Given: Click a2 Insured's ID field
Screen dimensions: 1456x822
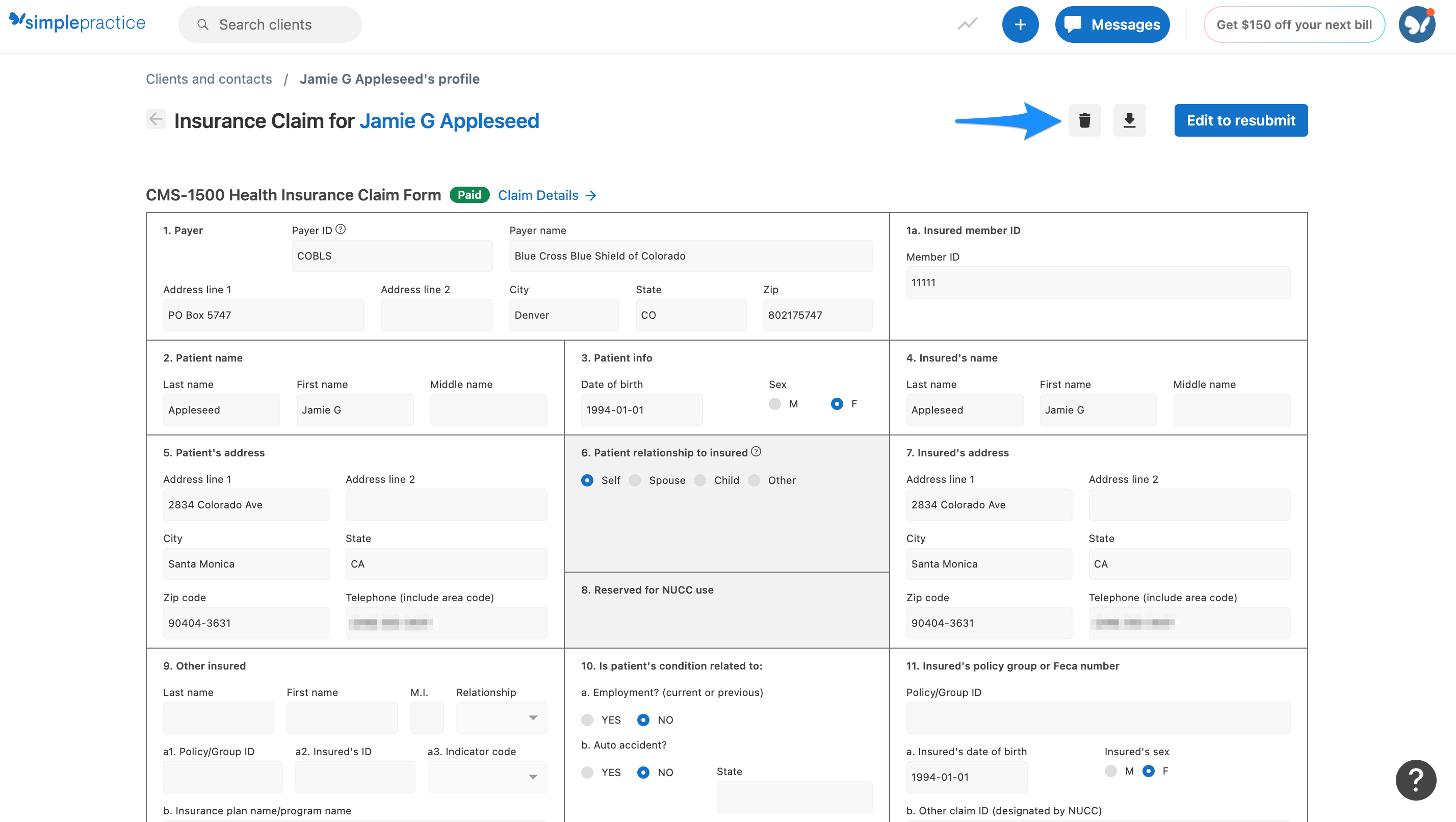Looking at the screenshot, I should (x=355, y=777).
